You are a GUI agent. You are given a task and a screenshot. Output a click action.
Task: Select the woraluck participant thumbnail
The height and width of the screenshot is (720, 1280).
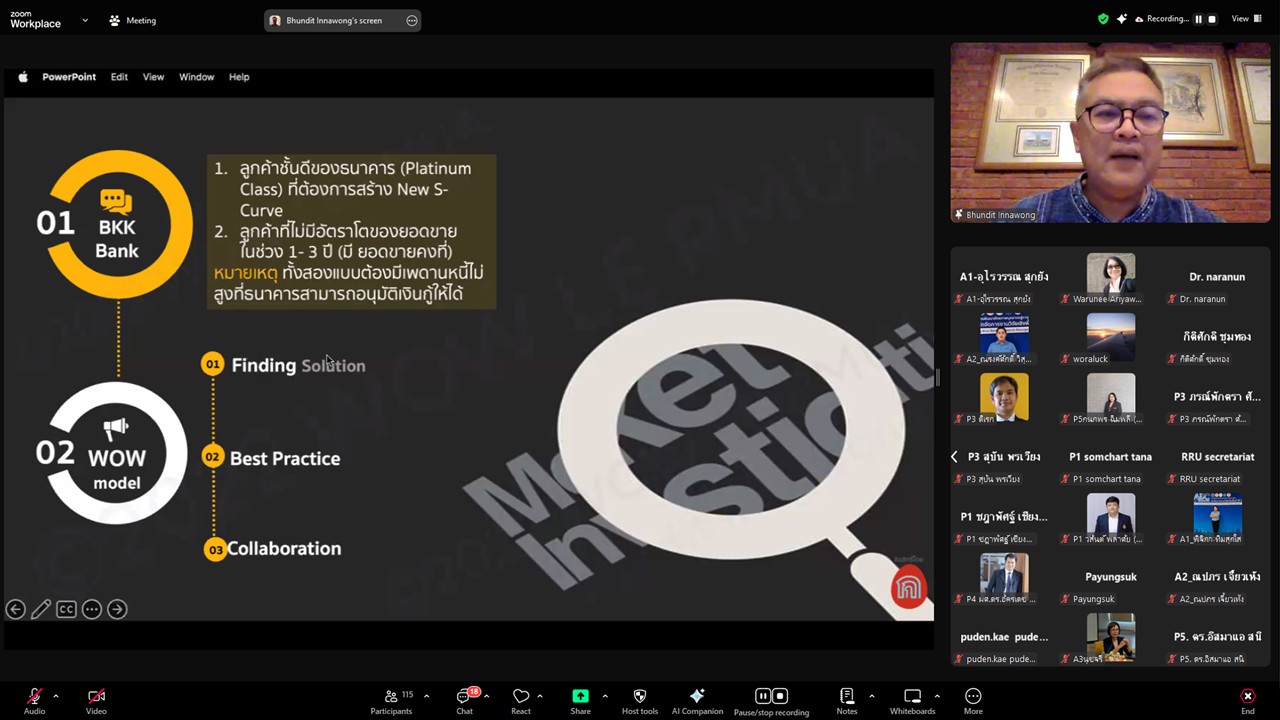(1110, 338)
